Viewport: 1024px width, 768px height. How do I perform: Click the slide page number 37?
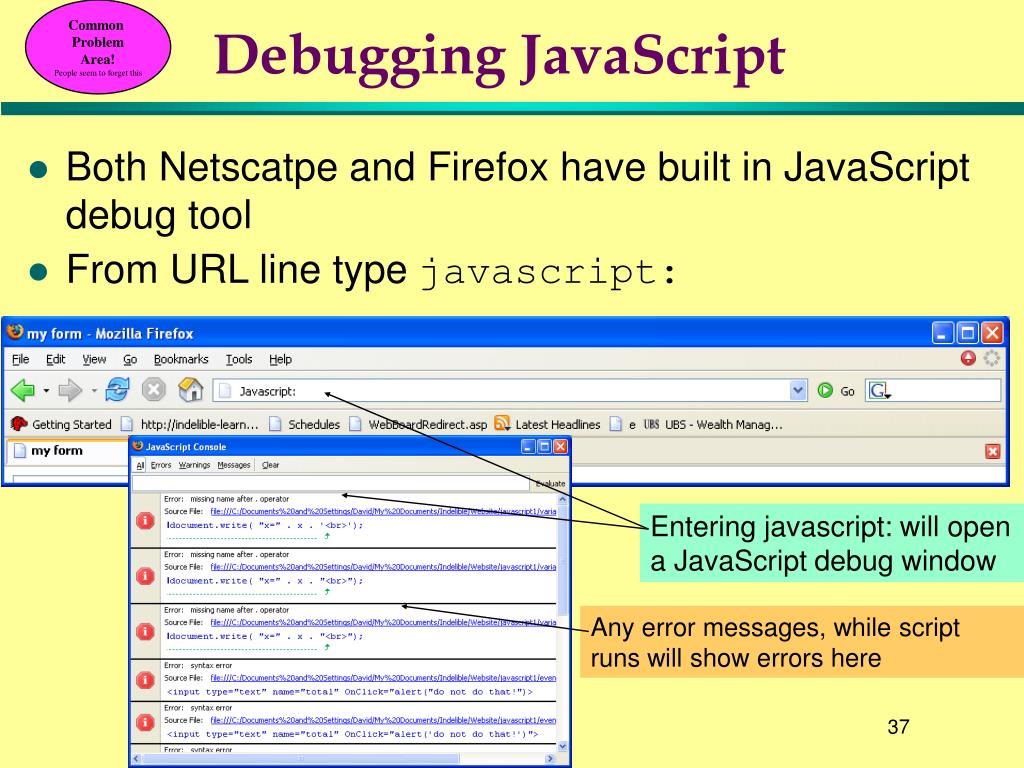point(899,726)
